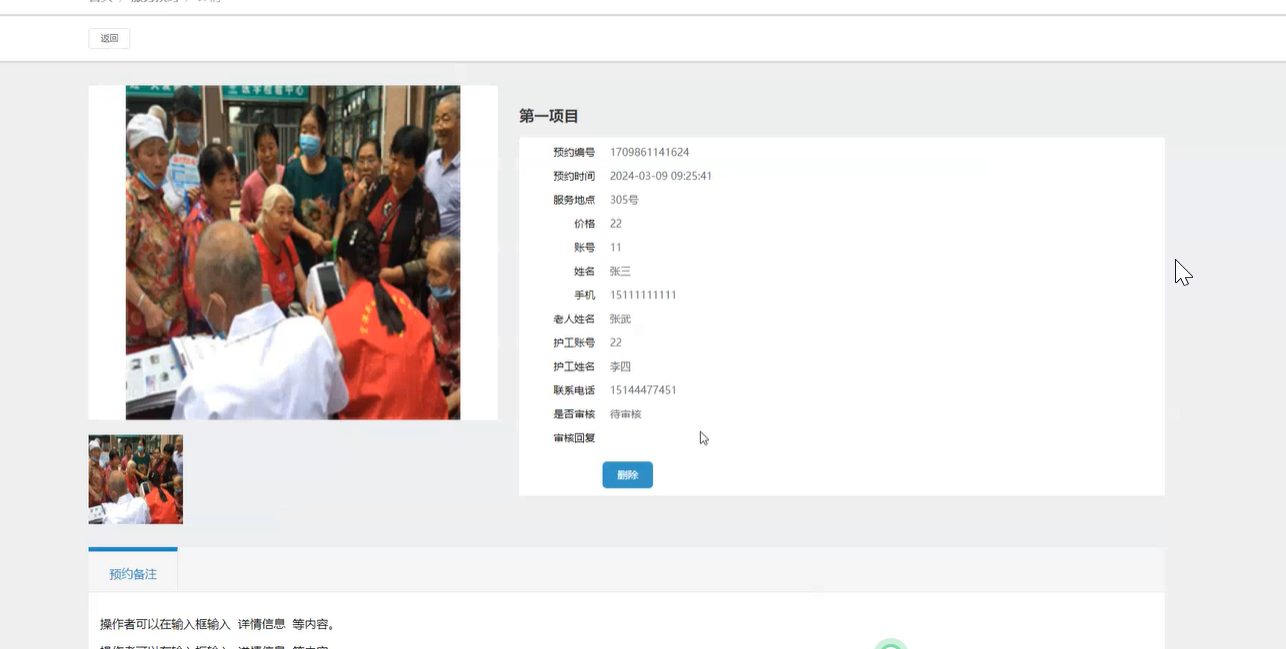
Task: Click the 护工账号 label
Action: click(x=574, y=343)
